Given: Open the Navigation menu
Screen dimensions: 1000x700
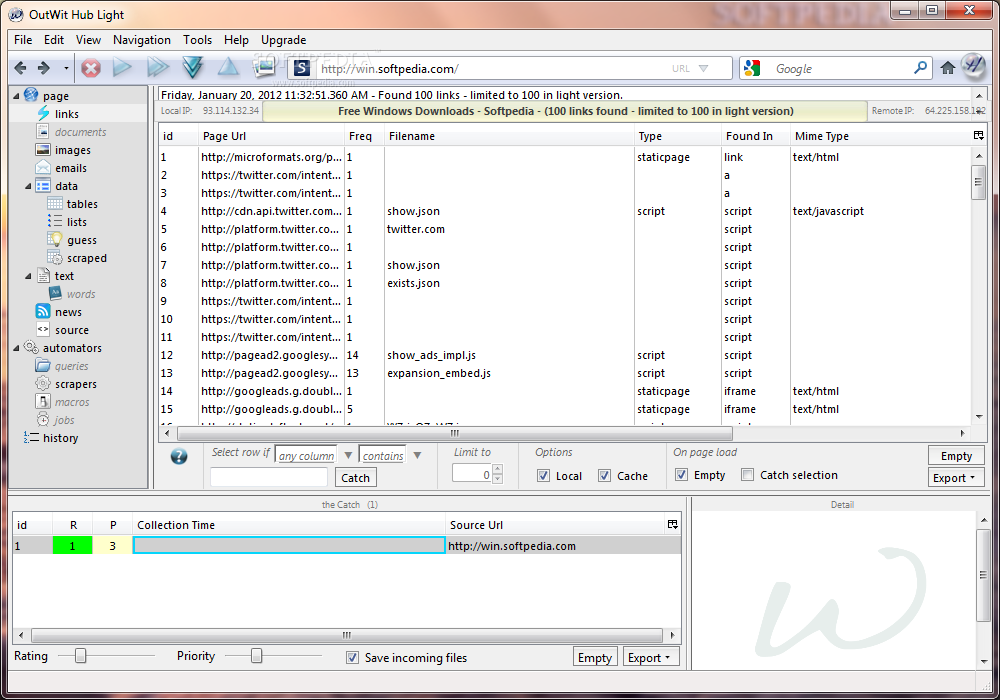Looking at the screenshot, I should click(x=142, y=40).
